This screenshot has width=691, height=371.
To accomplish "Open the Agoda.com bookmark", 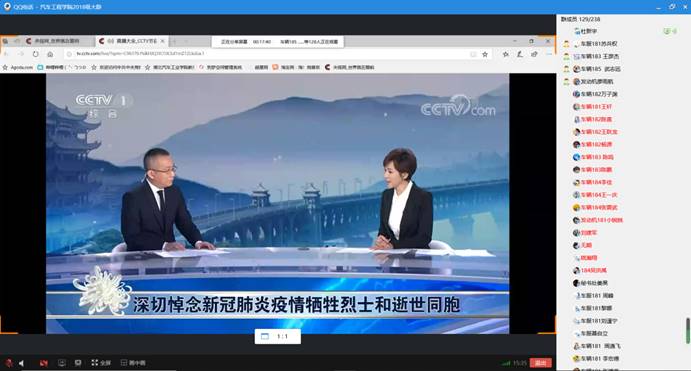I will pos(18,67).
